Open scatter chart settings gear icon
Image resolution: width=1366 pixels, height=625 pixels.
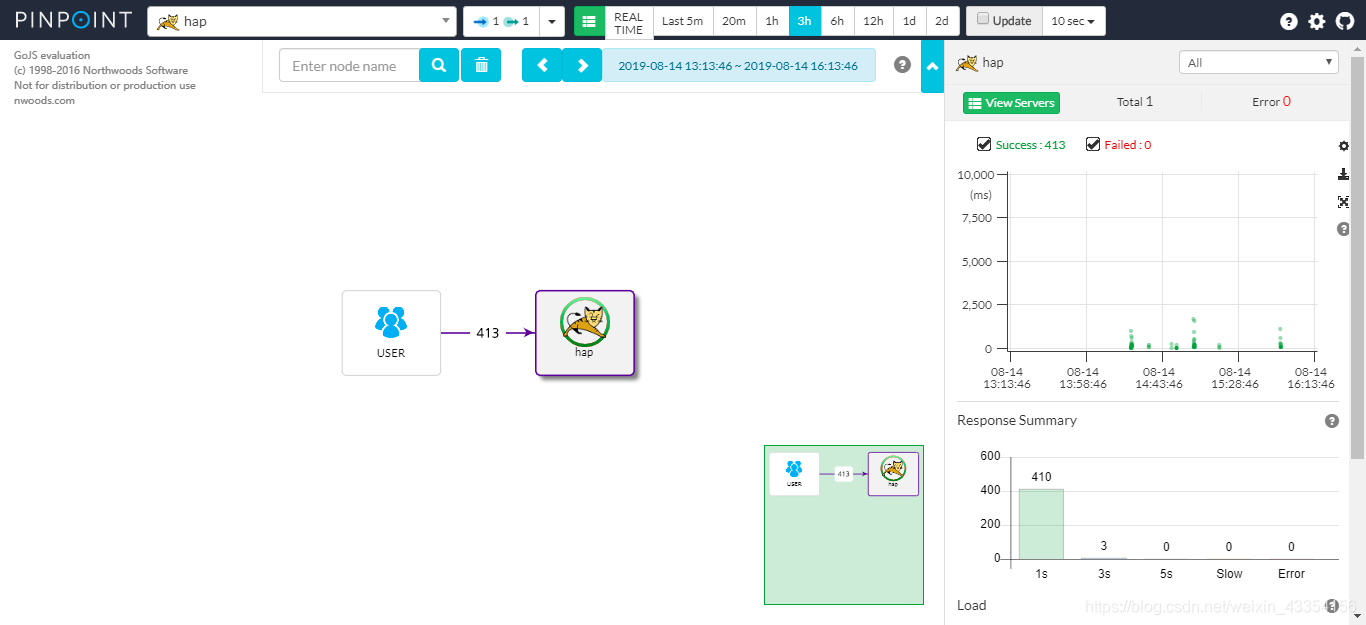(1344, 146)
